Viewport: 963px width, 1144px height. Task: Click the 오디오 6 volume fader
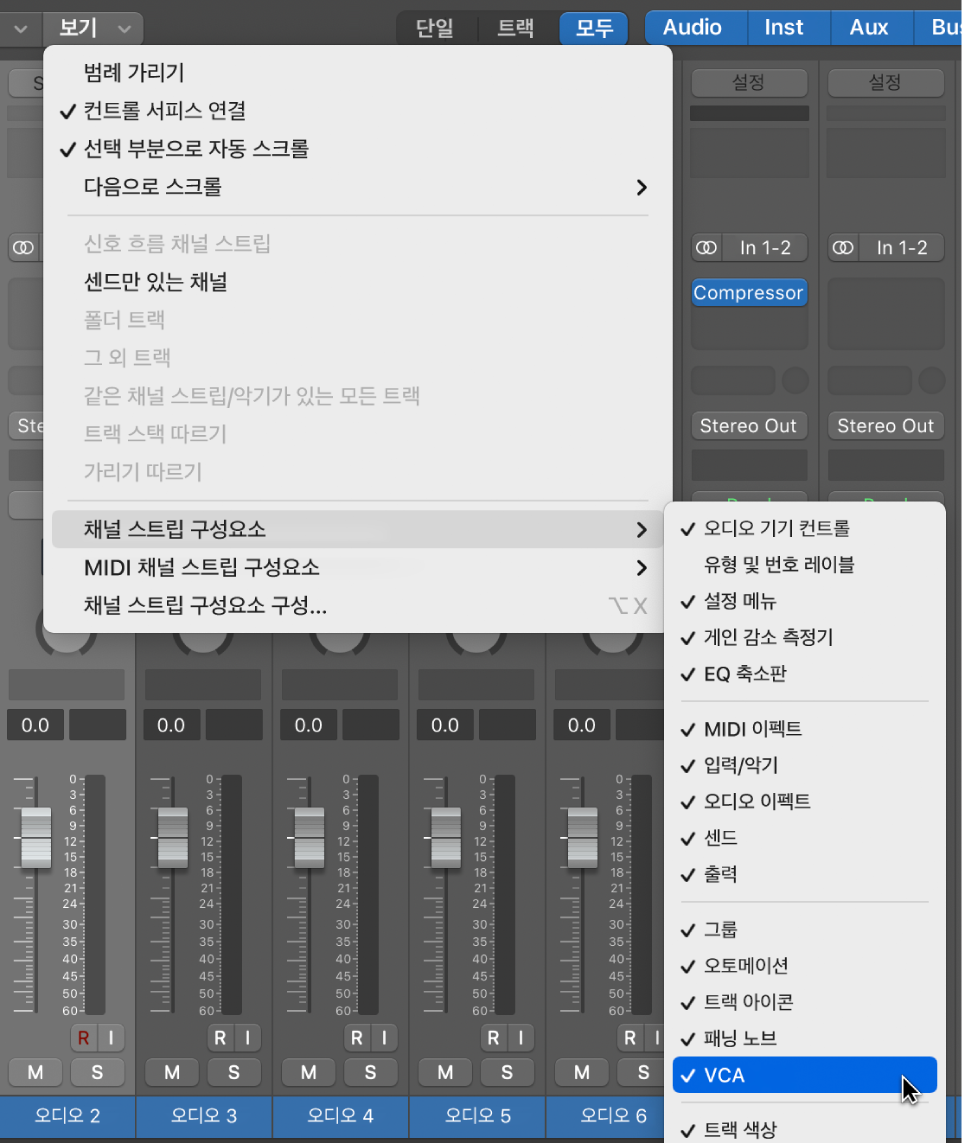coord(582,838)
